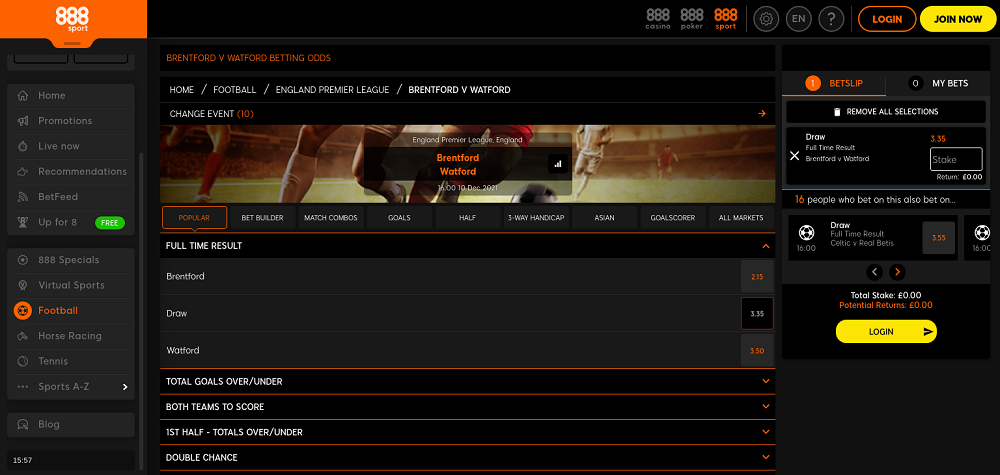Go to England Premier League breadcrumb
Viewport: 1000px width, 475px height.
pos(332,90)
